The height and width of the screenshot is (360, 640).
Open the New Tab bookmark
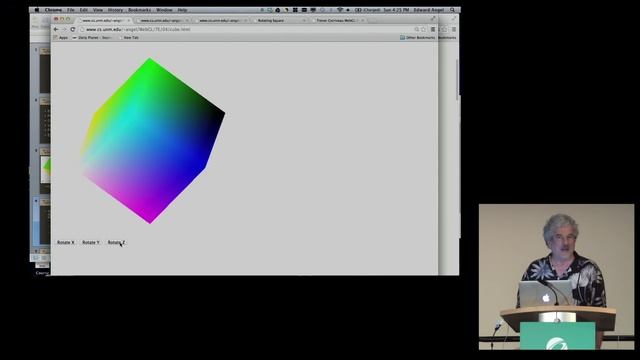point(128,38)
